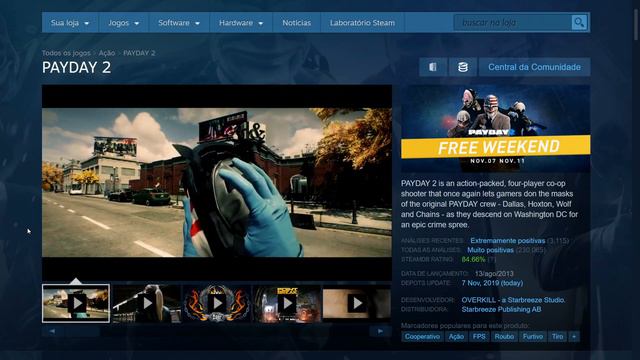
Task: Go to Todos os jogos breadcrumb
Action: (66, 53)
